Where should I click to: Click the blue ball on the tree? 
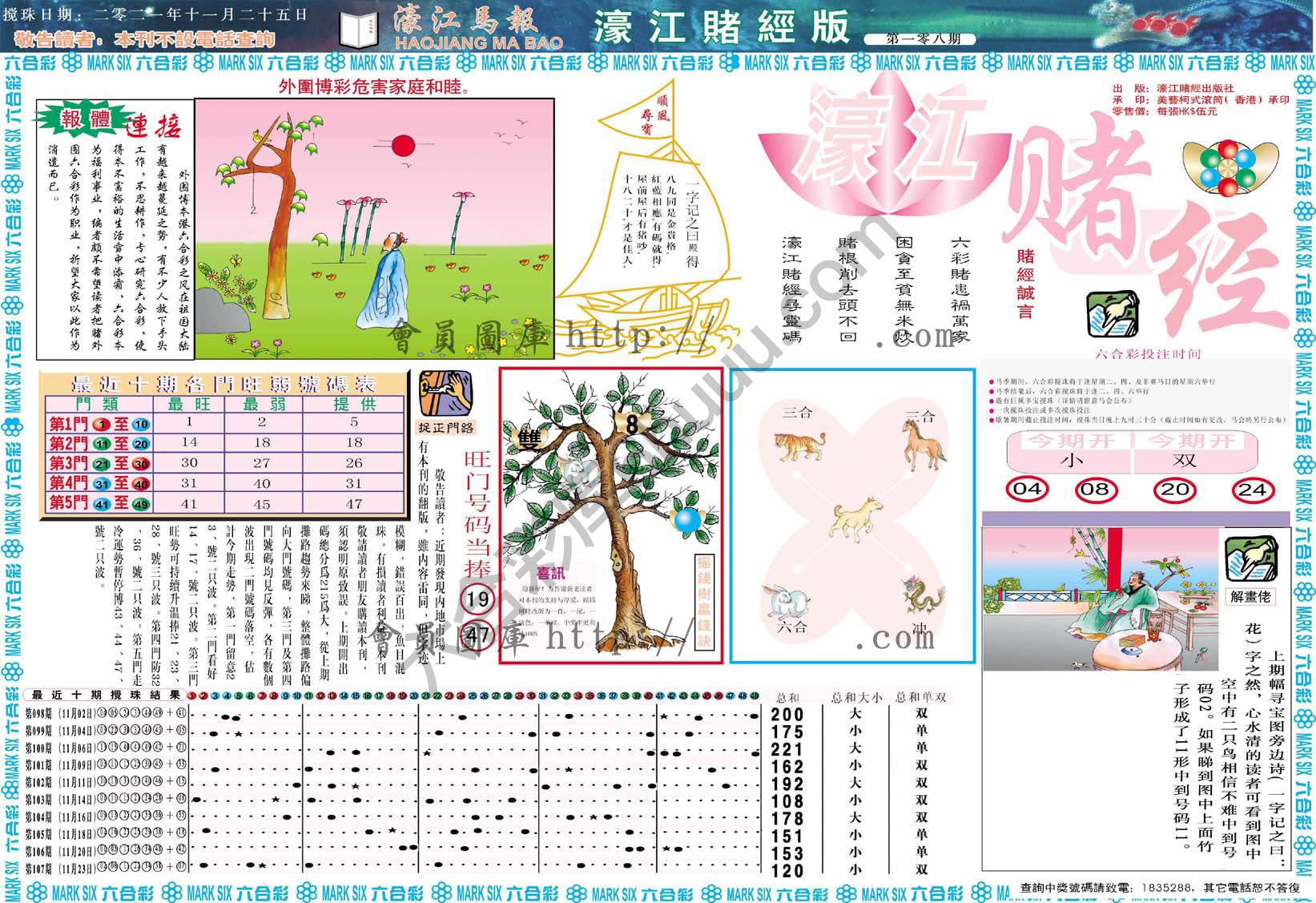[687, 521]
